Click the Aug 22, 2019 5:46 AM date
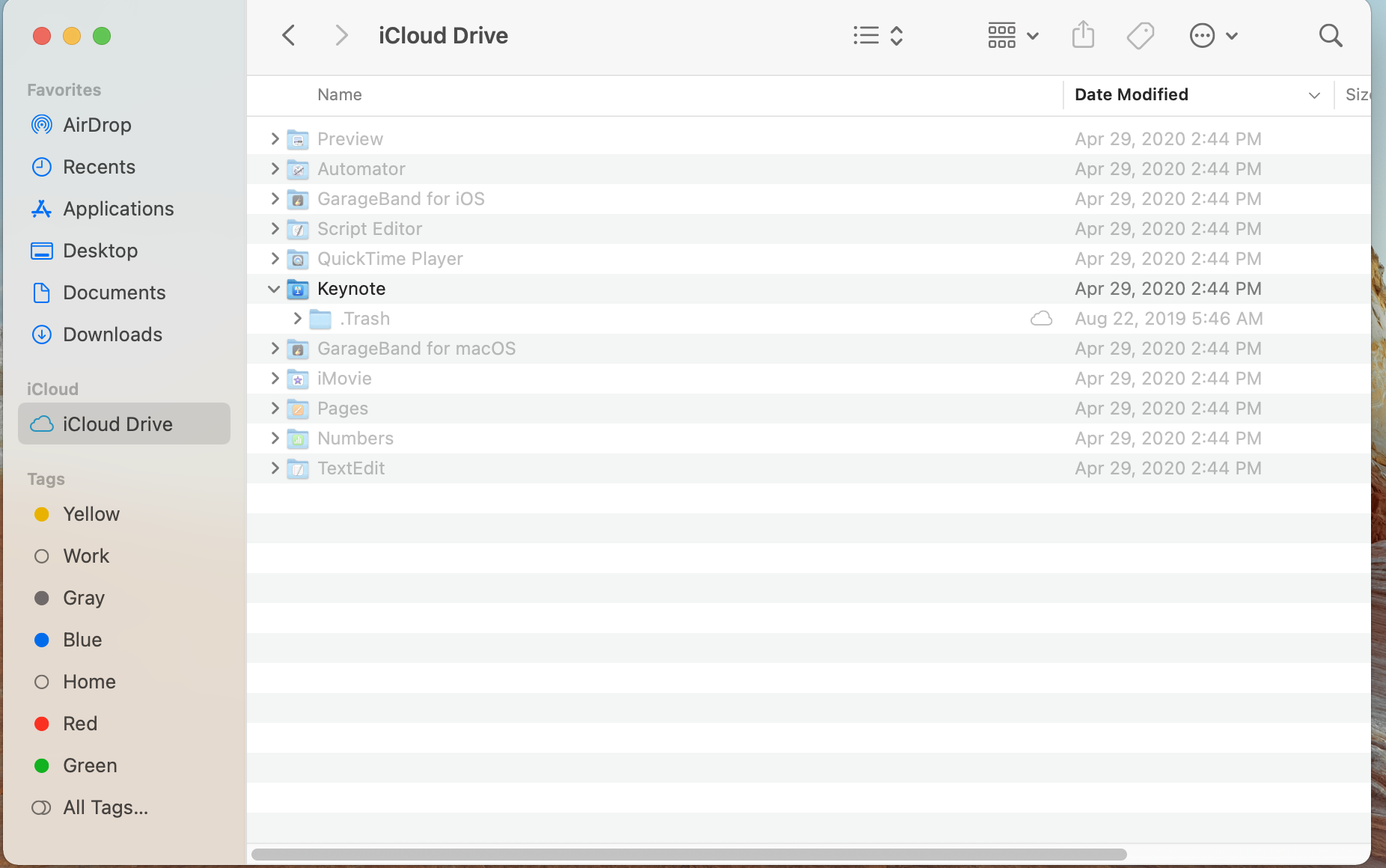Screen dimensions: 1386x868 [1169, 319]
